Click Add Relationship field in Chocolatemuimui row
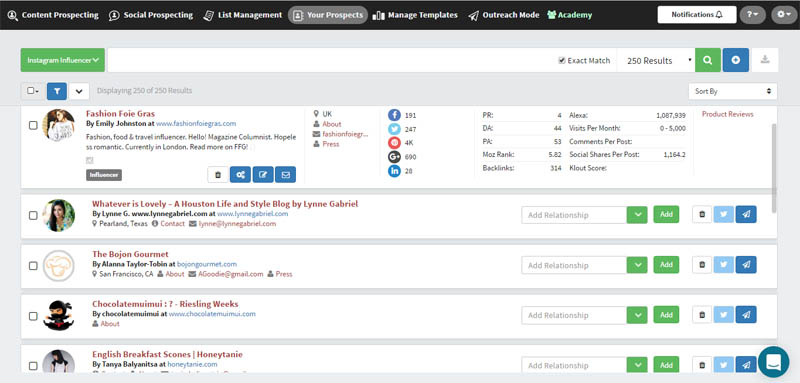The width and height of the screenshot is (800, 383). tap(574, 315)
